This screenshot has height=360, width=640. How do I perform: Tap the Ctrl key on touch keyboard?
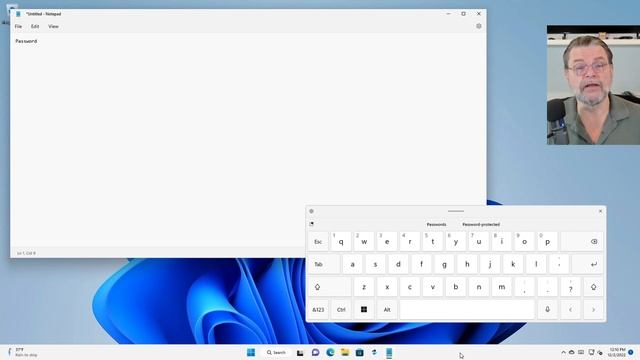point(341,310)
